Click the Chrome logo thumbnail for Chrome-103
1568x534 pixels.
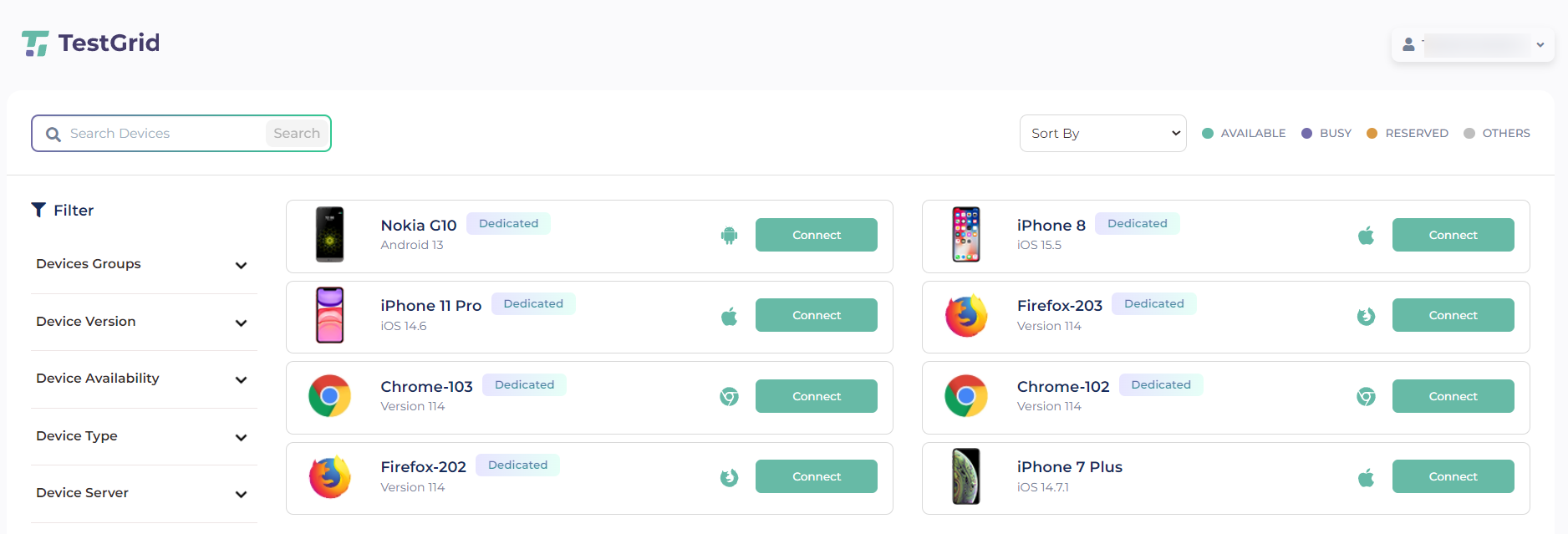[329, 396]
